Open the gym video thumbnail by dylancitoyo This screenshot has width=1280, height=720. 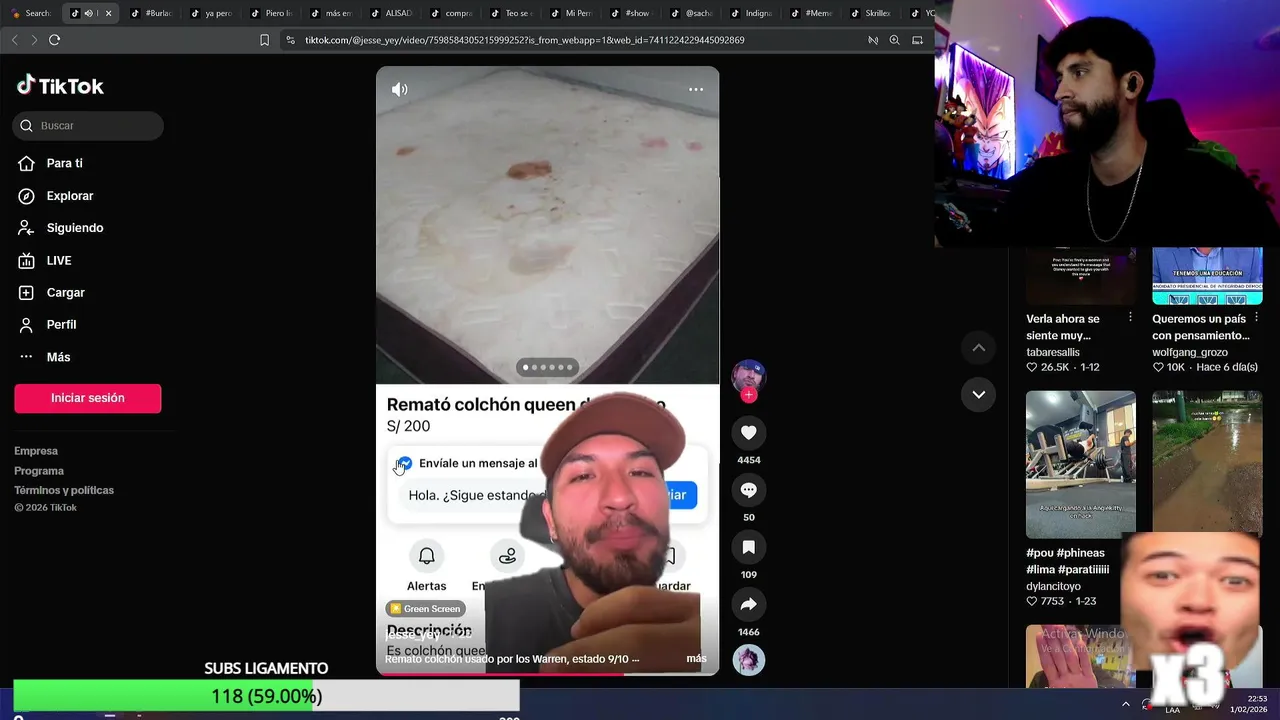click(x=1081, y=464)
